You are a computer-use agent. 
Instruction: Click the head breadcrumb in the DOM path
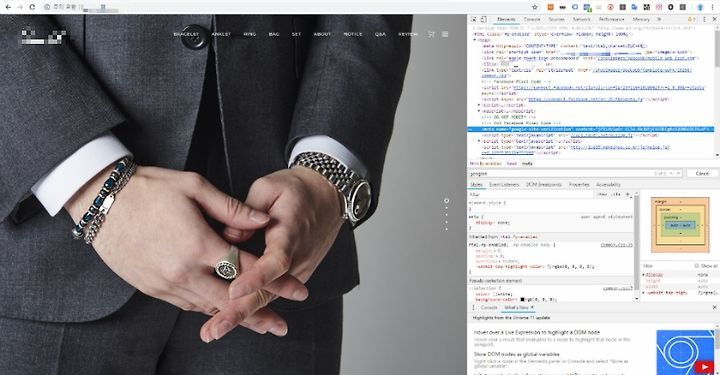(512, 163)
